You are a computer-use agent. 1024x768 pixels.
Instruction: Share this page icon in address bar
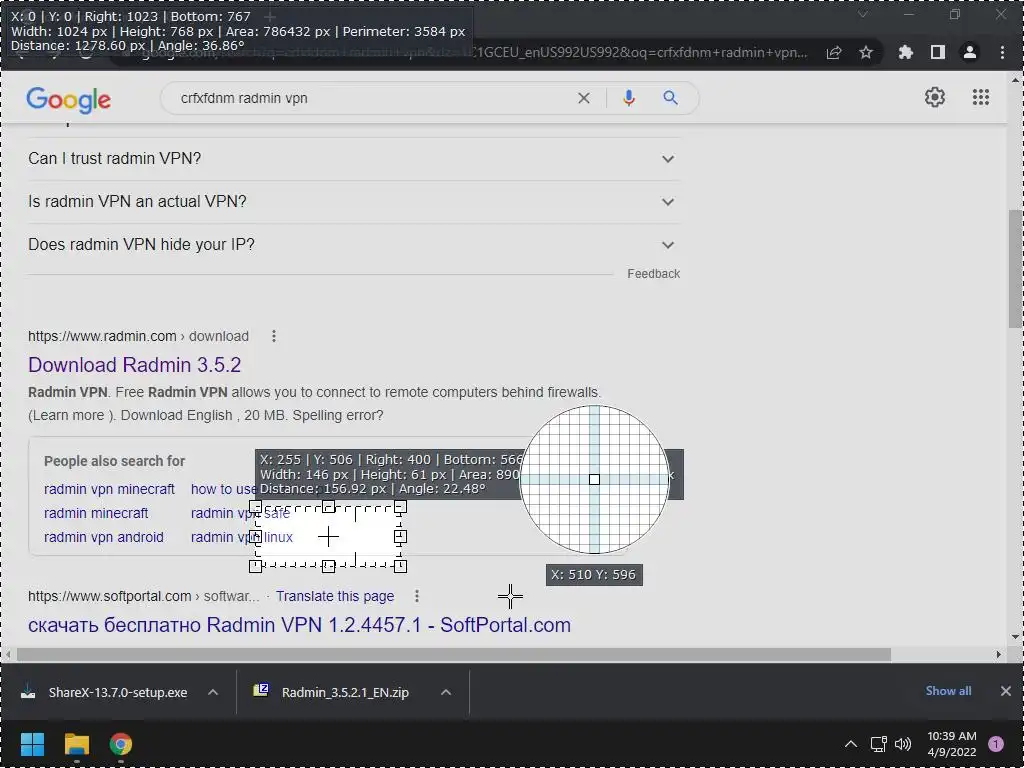pos(834,53)
